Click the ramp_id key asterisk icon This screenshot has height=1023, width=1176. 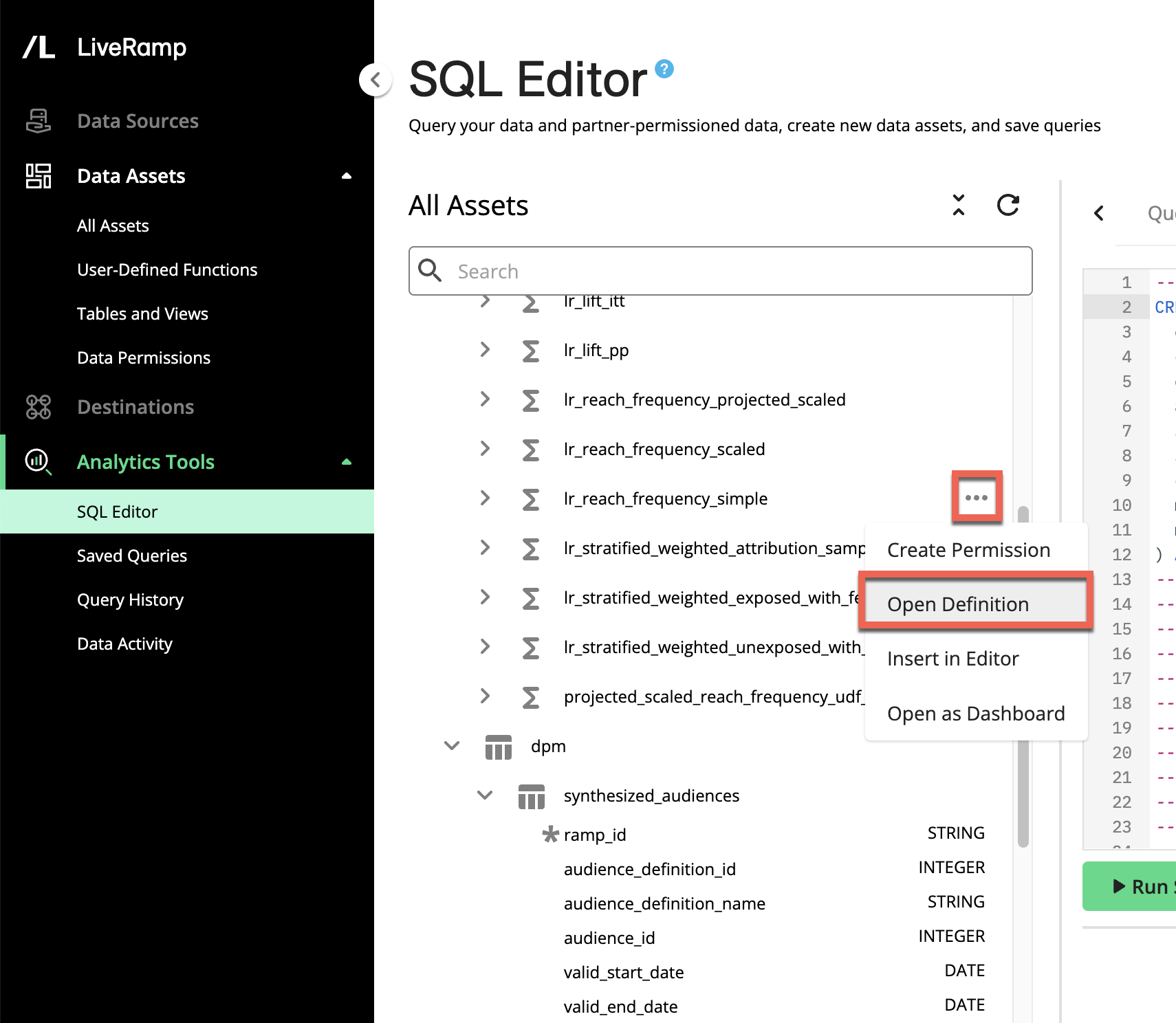[550, 834]
